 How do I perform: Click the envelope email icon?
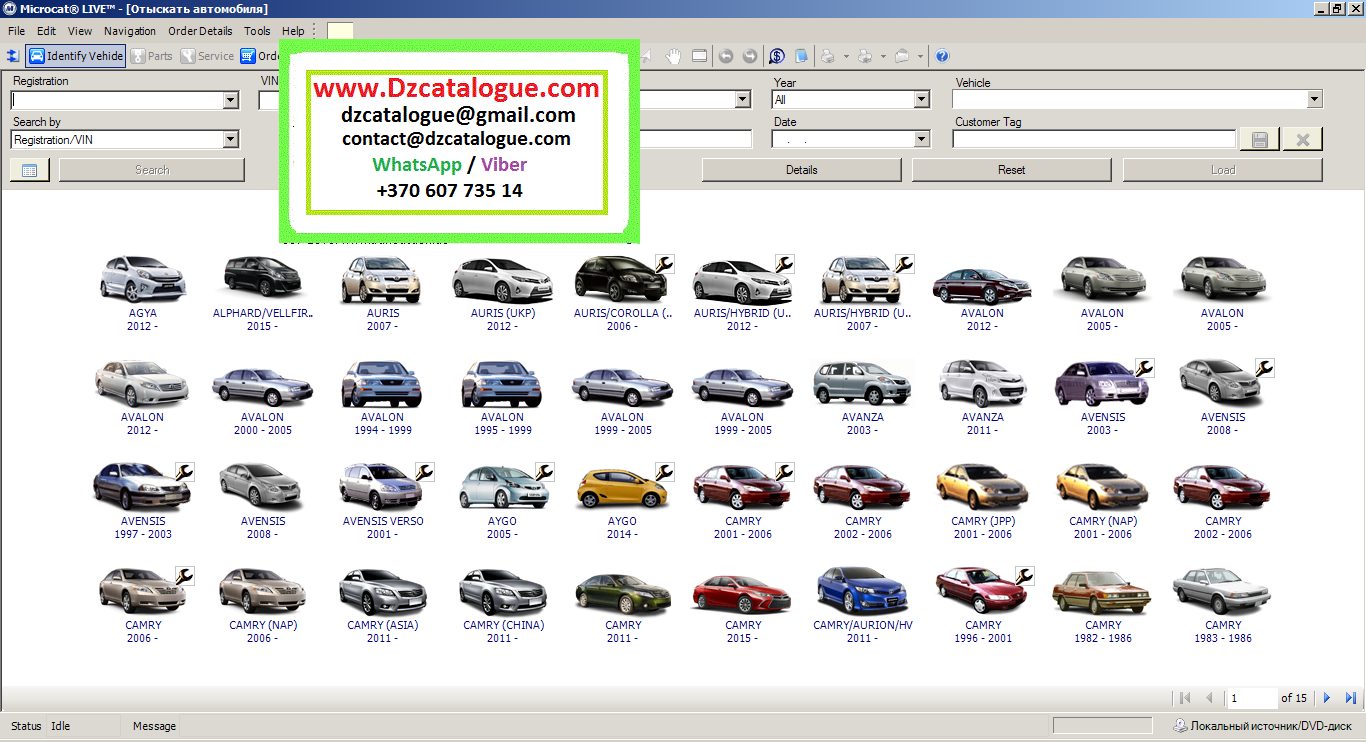click(902, 56)
